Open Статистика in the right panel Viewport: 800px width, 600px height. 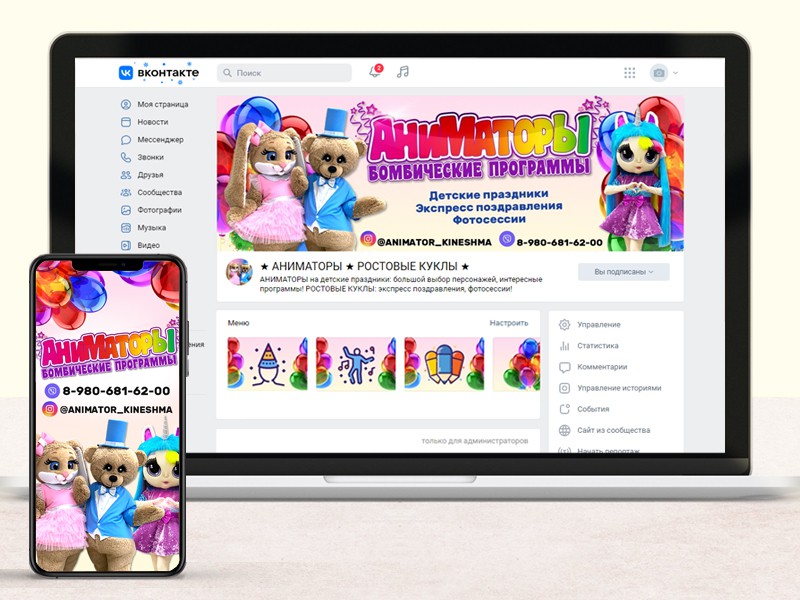click(597, 345)
